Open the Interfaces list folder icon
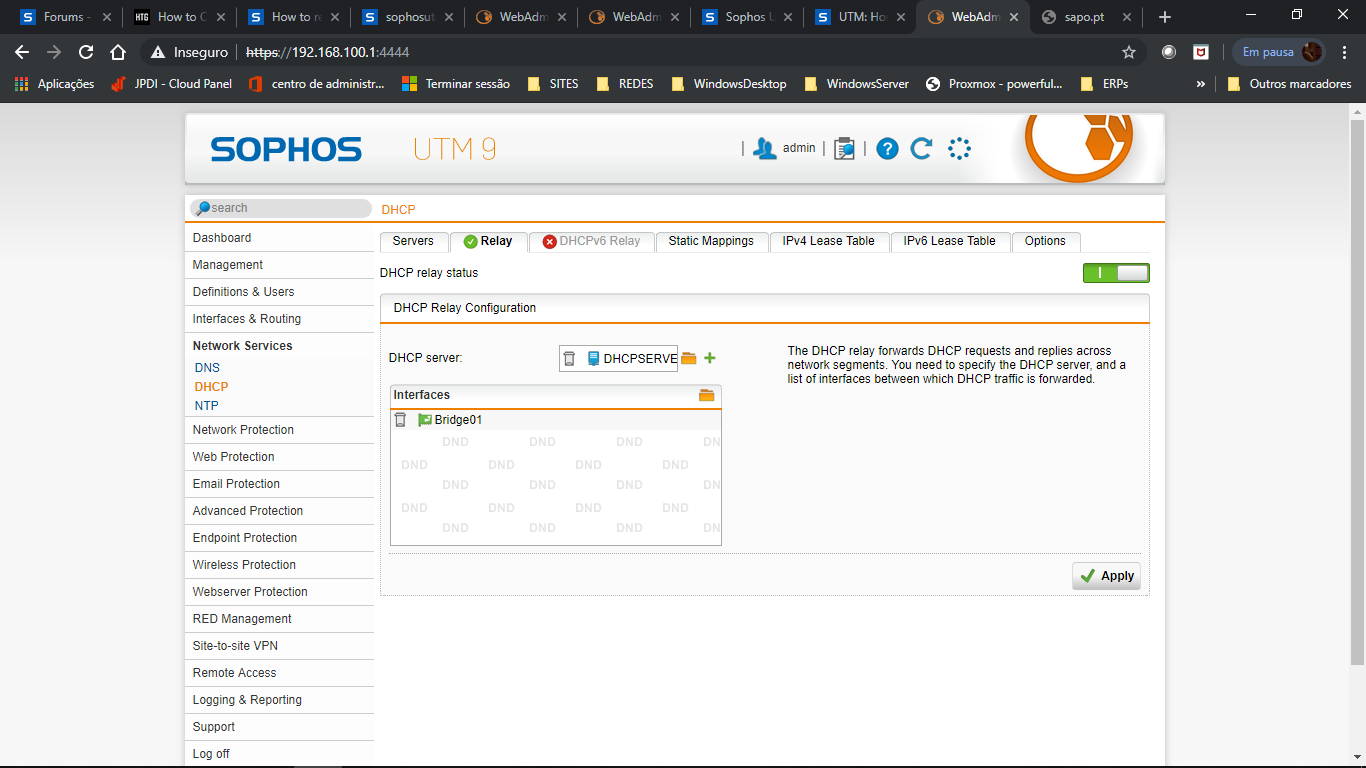The height and width of the screenshot is (768, 1366). [707, 395]
